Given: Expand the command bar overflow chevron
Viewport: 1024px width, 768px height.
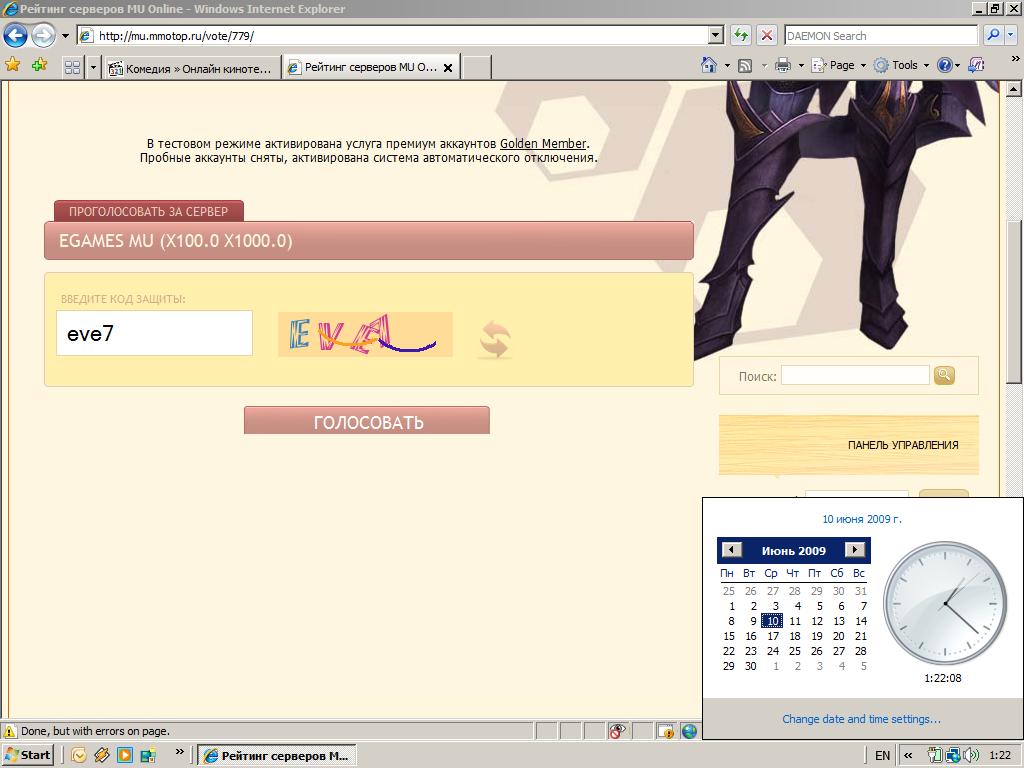Looking at the screenshot, I should [1016, 59].
